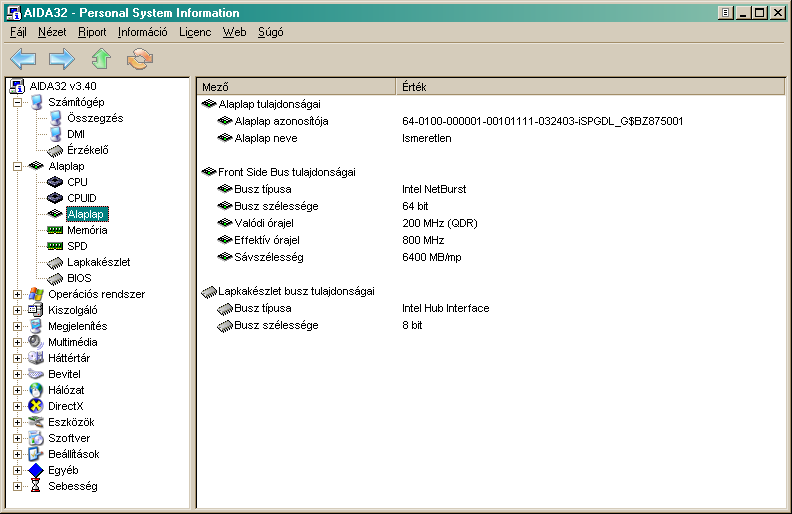Click the Multimédia speaker icon
The width and height of the screenshot is (792, 514).
(x=36, y=342)
